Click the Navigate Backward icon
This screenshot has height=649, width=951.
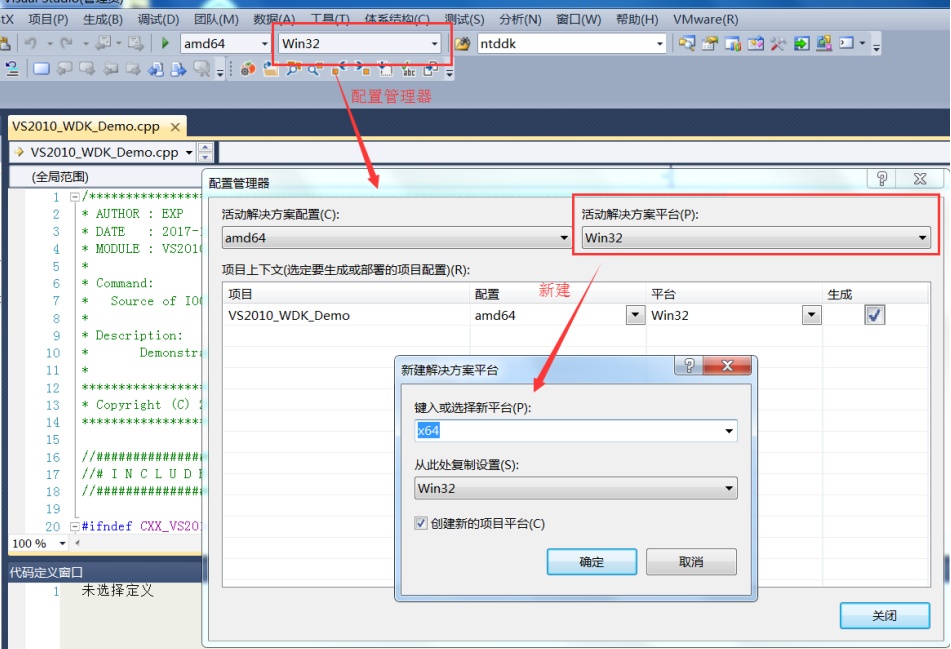coord(104,43)
